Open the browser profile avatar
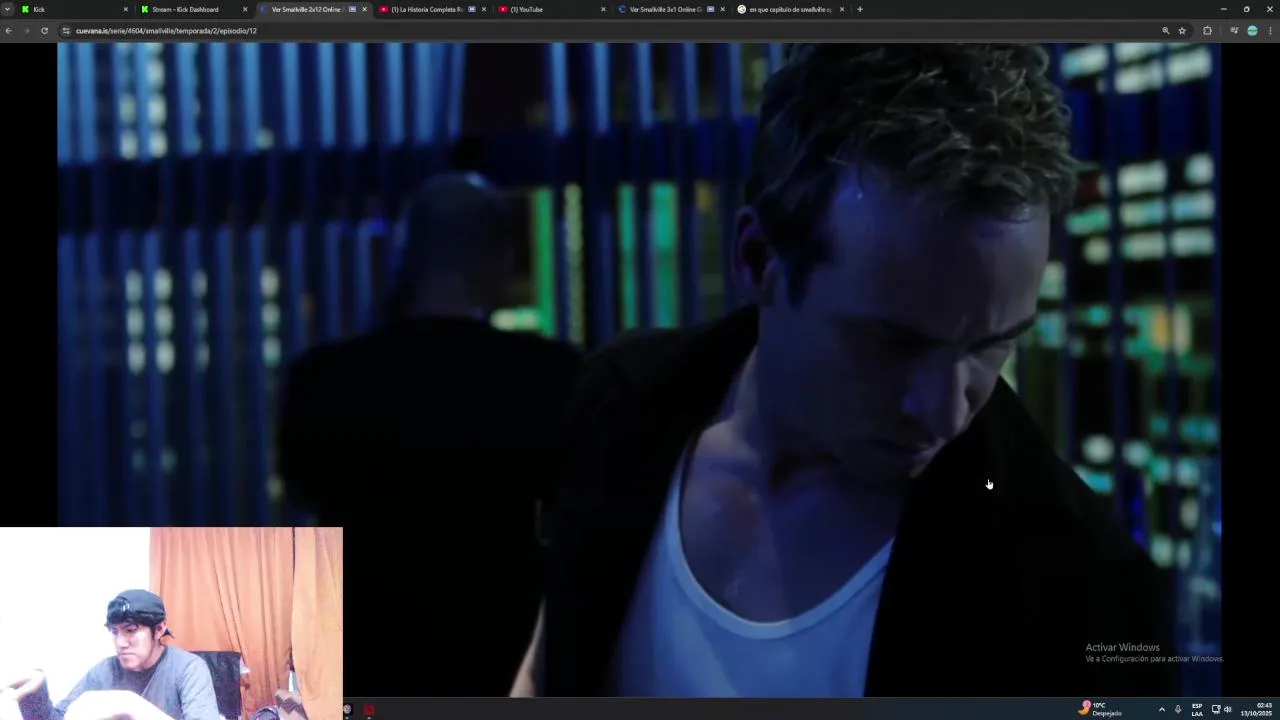The image size is (1280, 720). (1252, 31)
